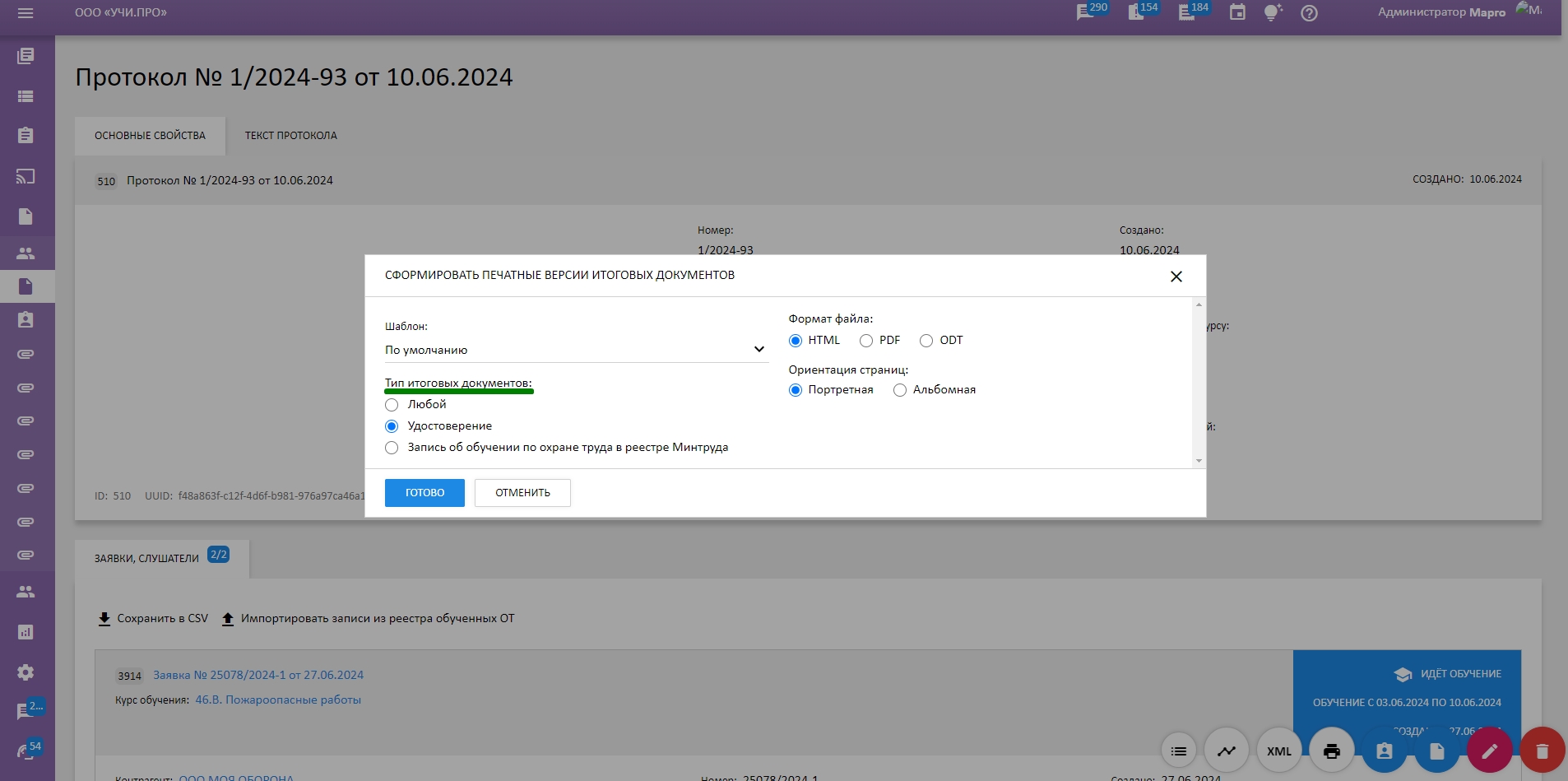Screen dimensions: 1568x781
Task: Open list icon with 184 badge
Action: 1194,12
